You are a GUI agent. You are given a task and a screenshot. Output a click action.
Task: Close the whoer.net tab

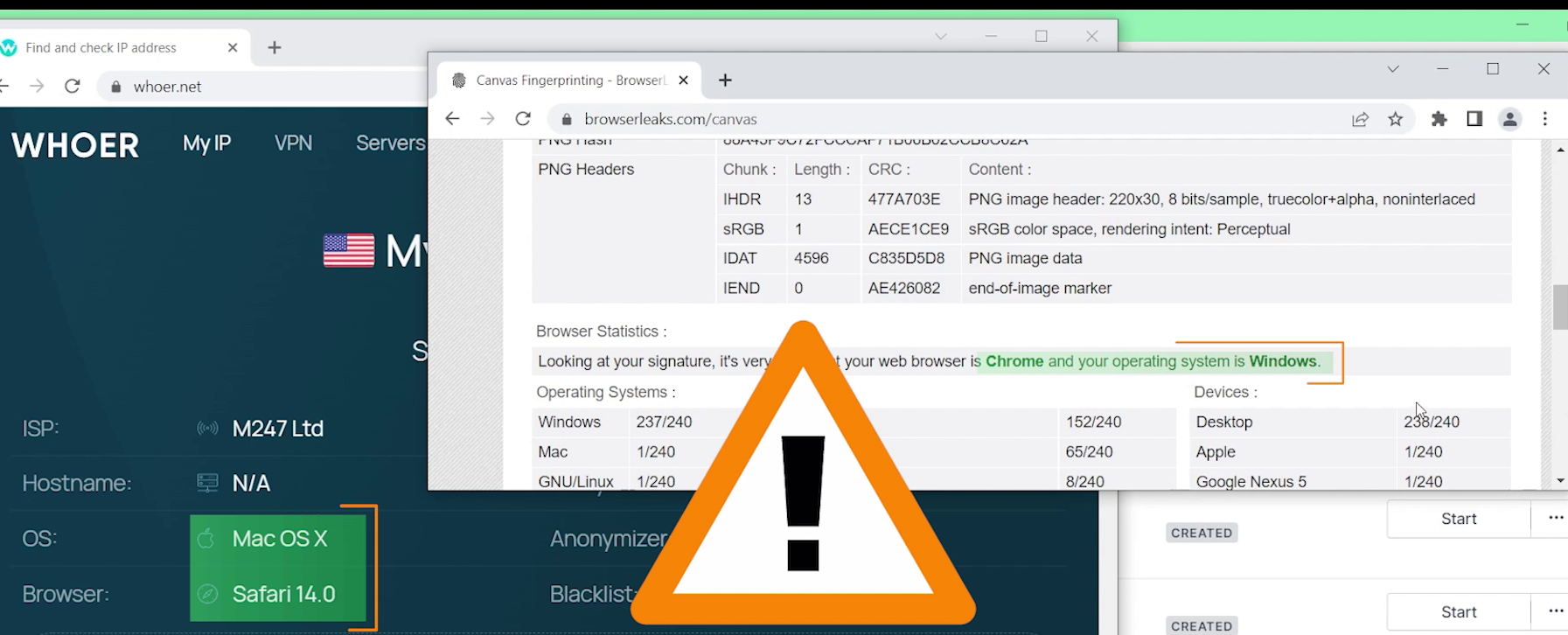(233, 47)
